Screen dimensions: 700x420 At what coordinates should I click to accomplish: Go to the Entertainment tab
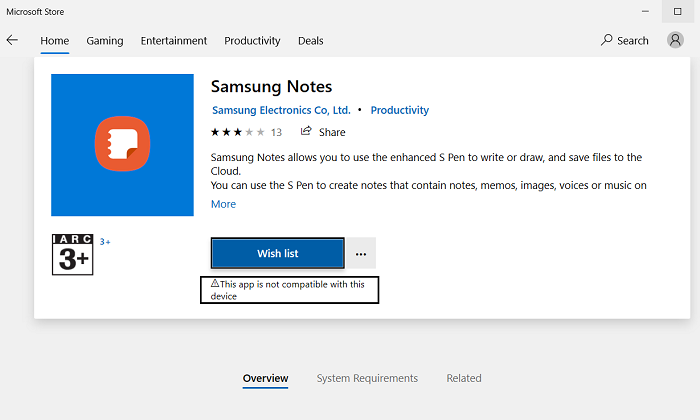tap(174, 41)
